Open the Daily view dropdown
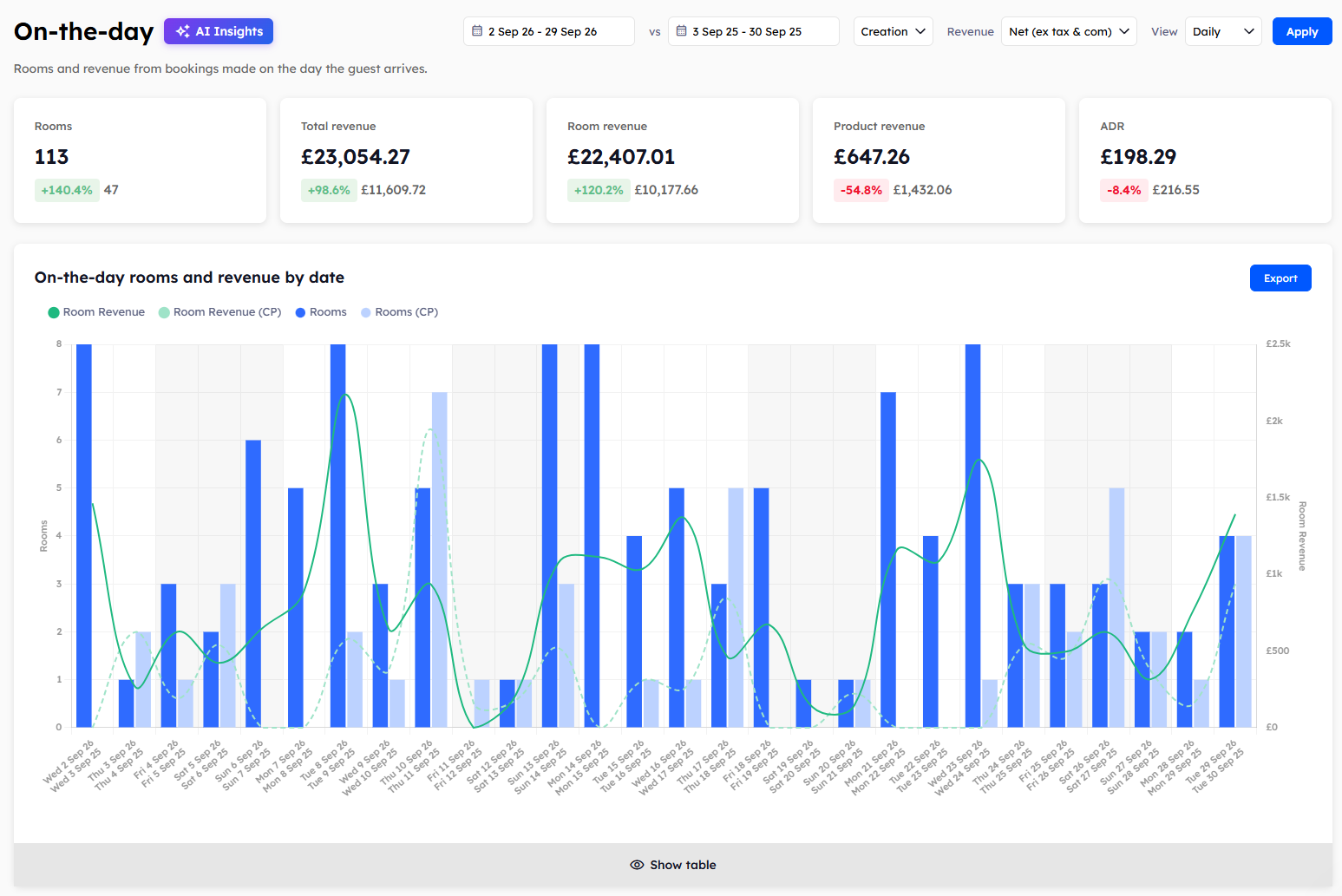1342x896 pixels. [1223, 31]
